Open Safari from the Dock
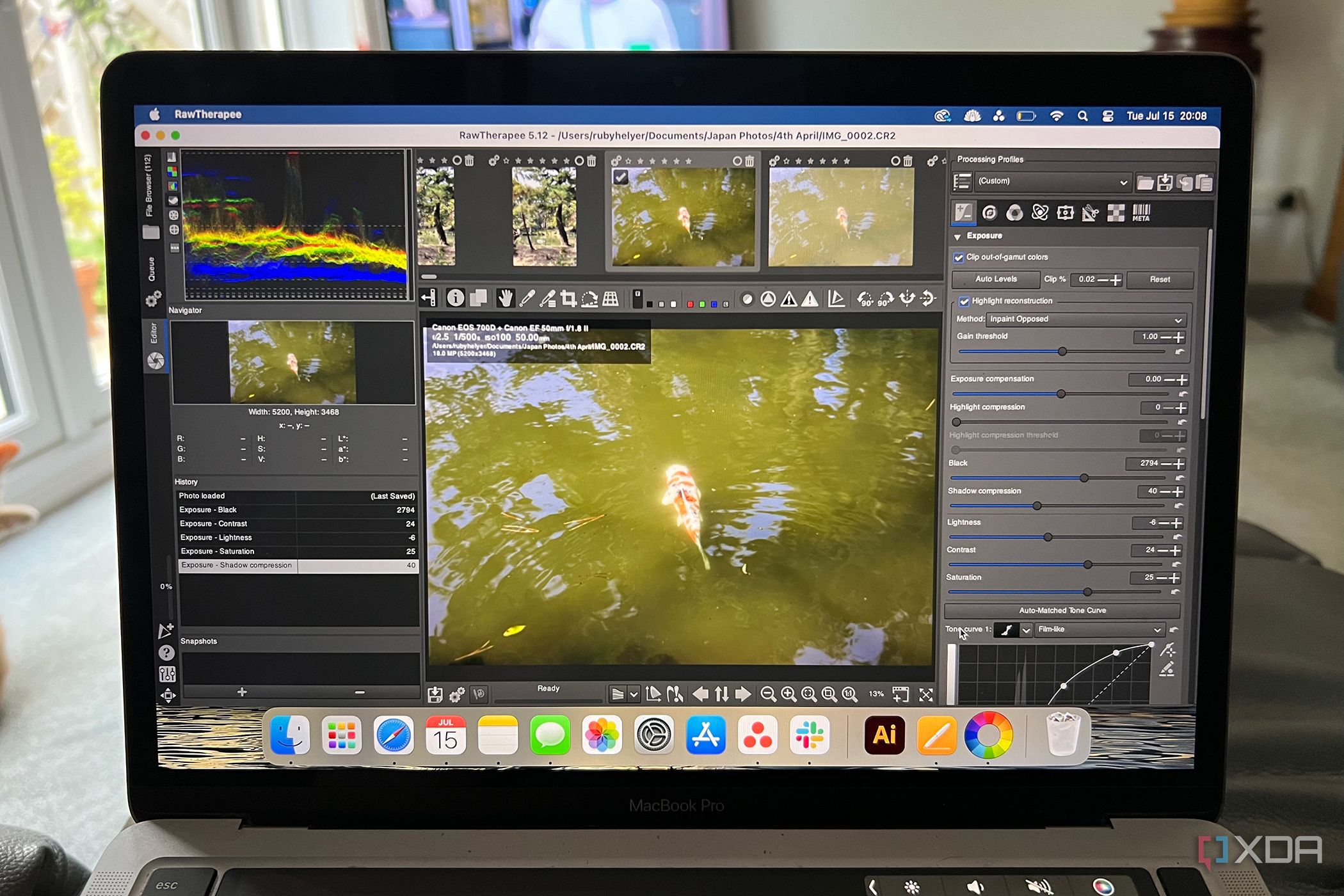Image resolution: width=1344 pixels, height=896 pixels. pyautogui.click(x=394, y=736)
